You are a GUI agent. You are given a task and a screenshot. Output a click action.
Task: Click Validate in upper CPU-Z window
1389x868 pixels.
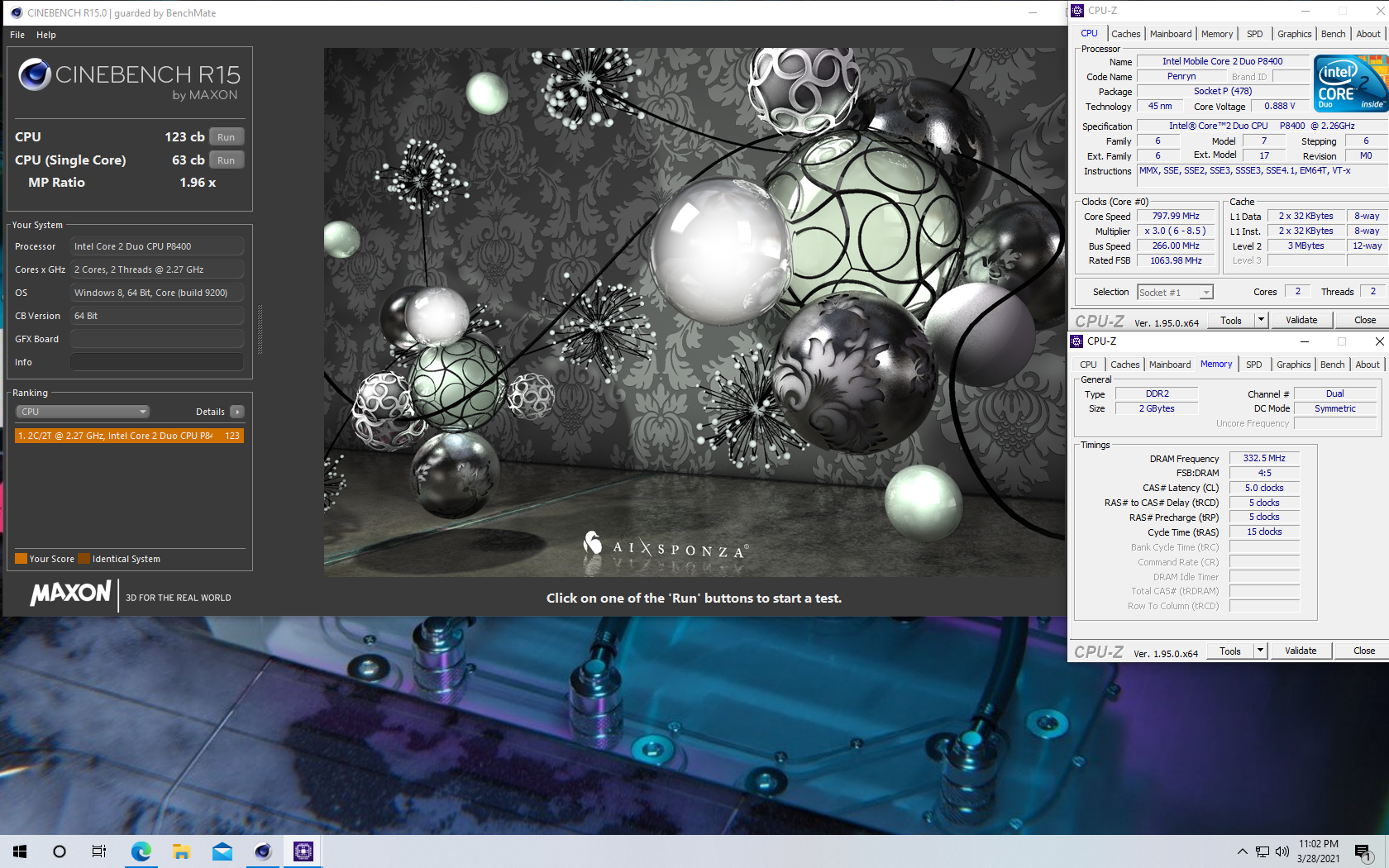1301,321
